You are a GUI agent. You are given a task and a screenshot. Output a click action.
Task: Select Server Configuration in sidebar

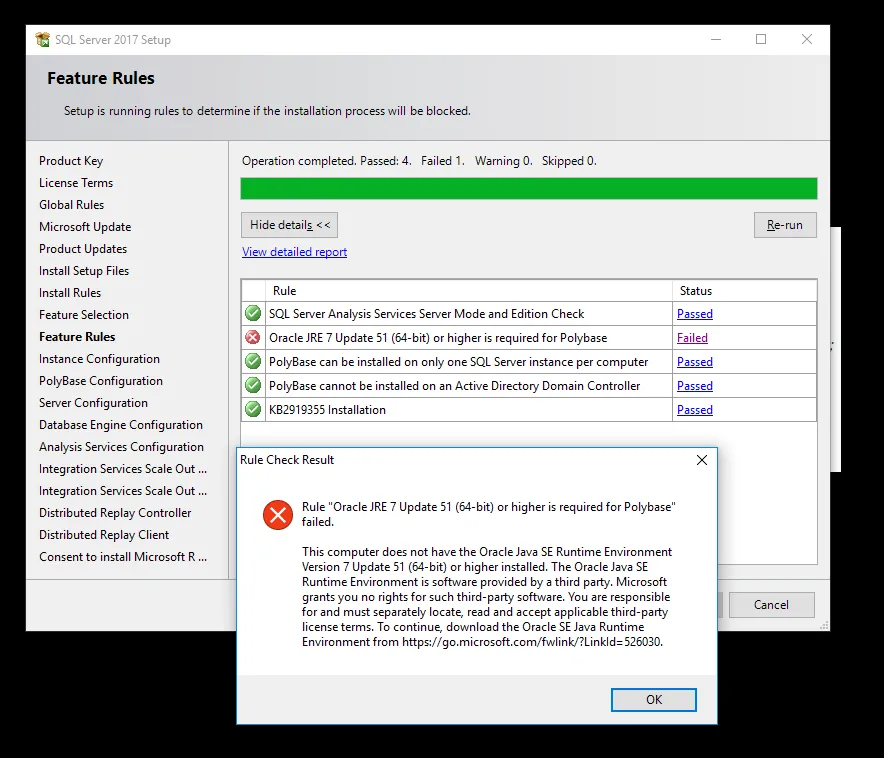coord(94,402)
